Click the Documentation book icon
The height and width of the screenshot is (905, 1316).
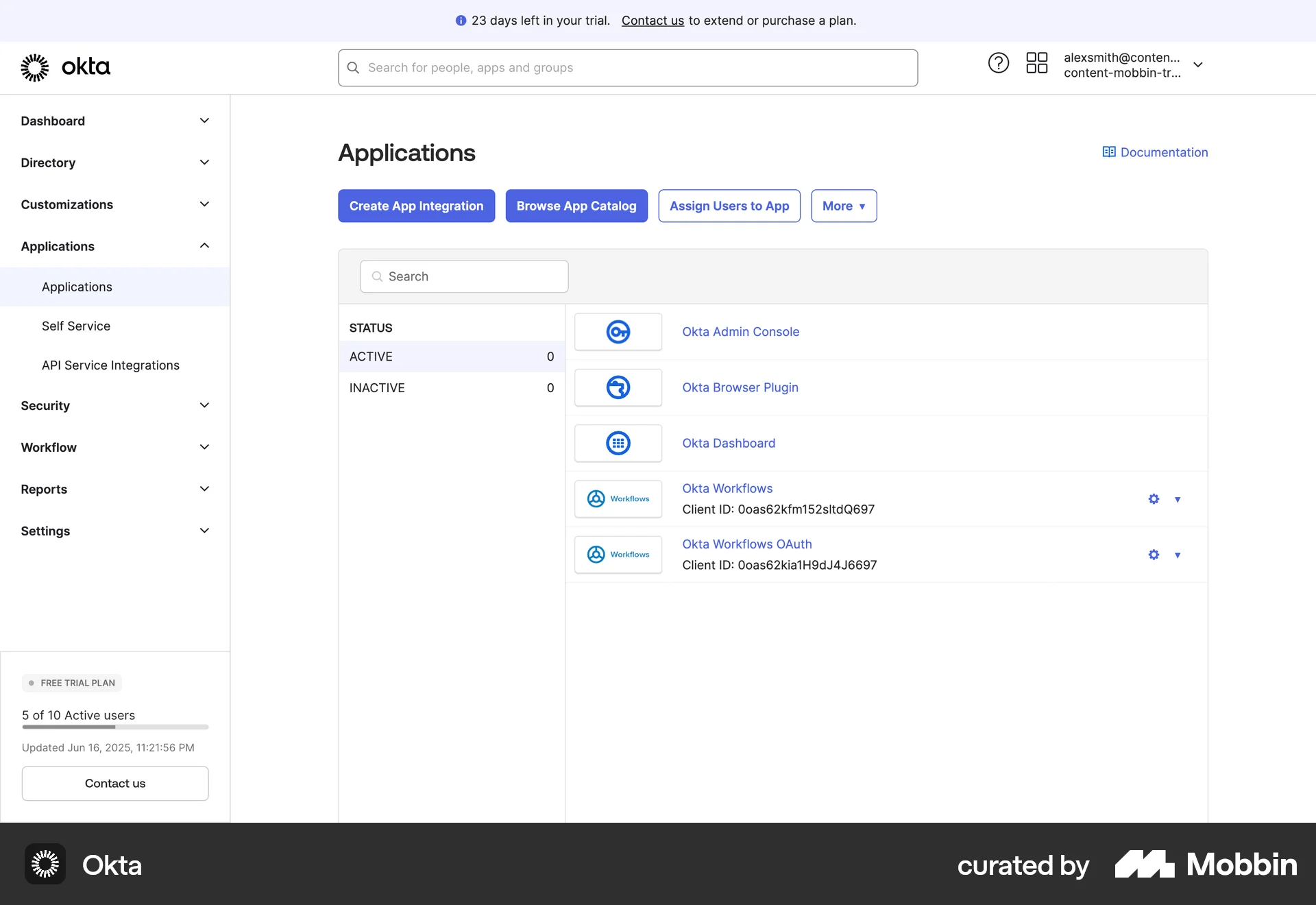[1109, 152]
